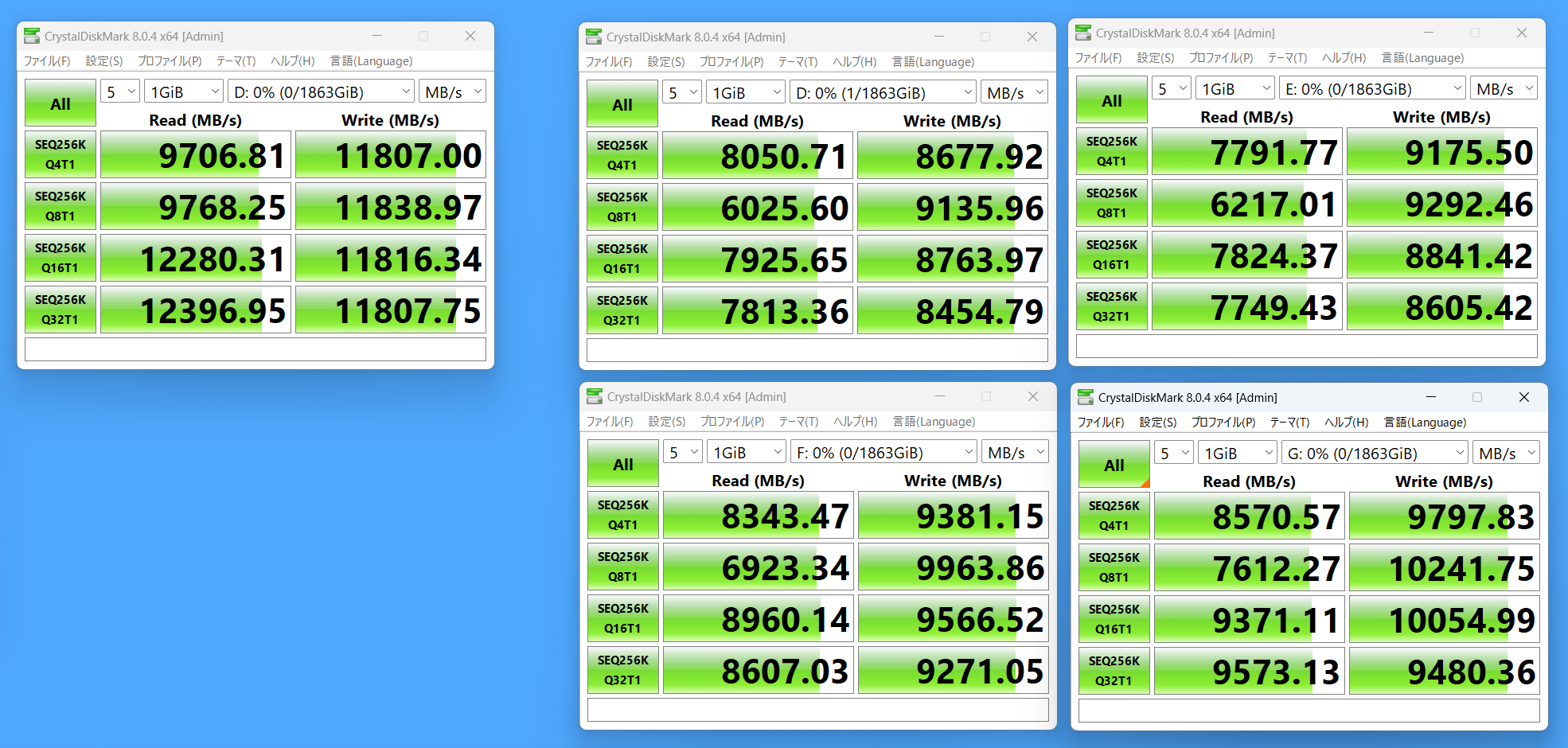Click CrystalDiskMark title icon in F: drive window
1568x748 pixels.
point(595,396)
